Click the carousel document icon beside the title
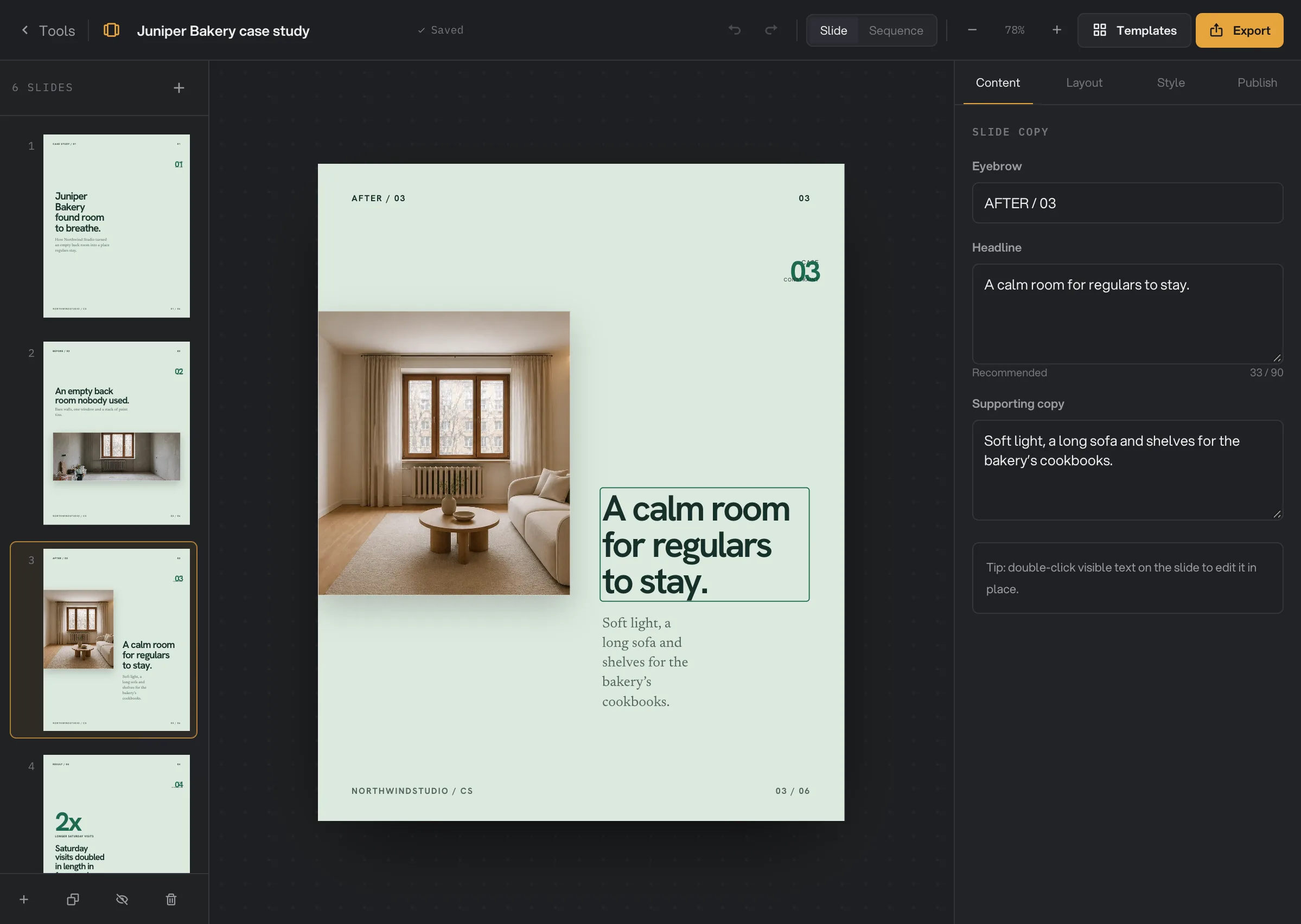 112,30
